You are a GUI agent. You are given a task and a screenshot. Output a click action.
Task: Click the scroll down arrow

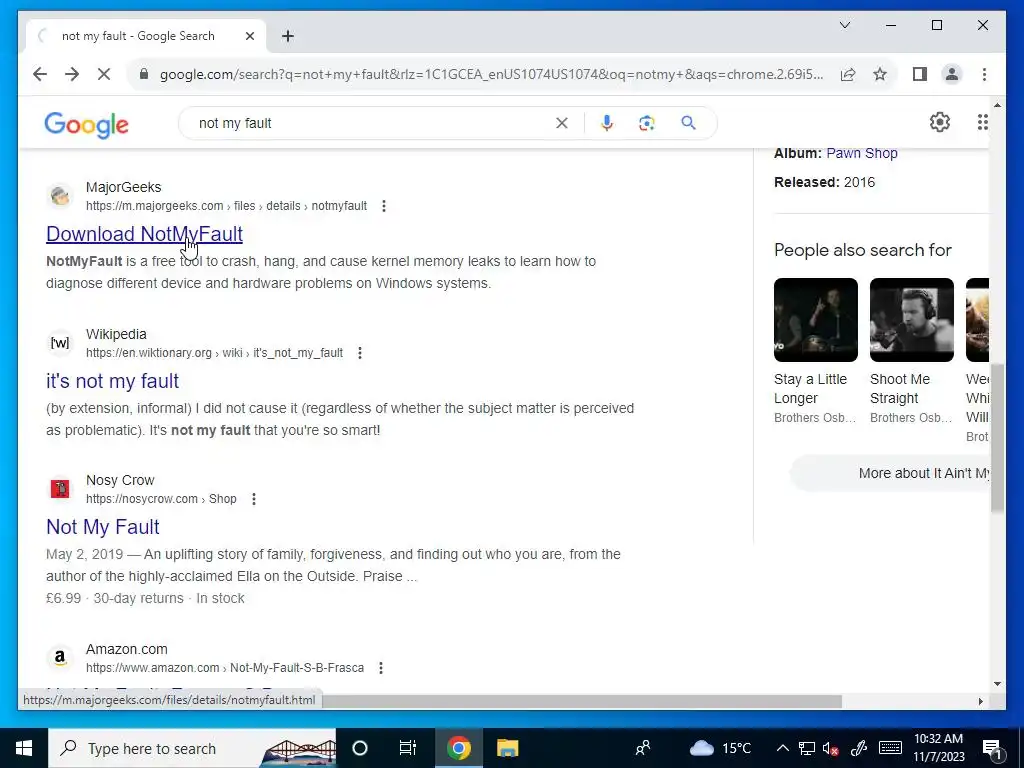click(x=997, y=684)
